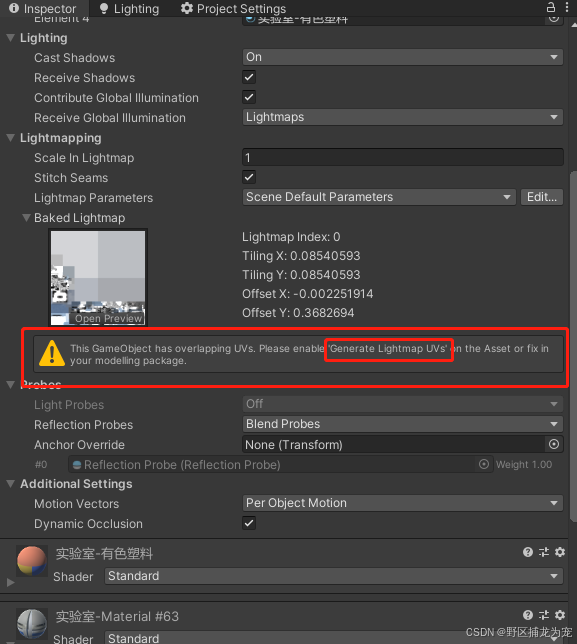Click the baked lightmap thumbnail

pos(98,278)
